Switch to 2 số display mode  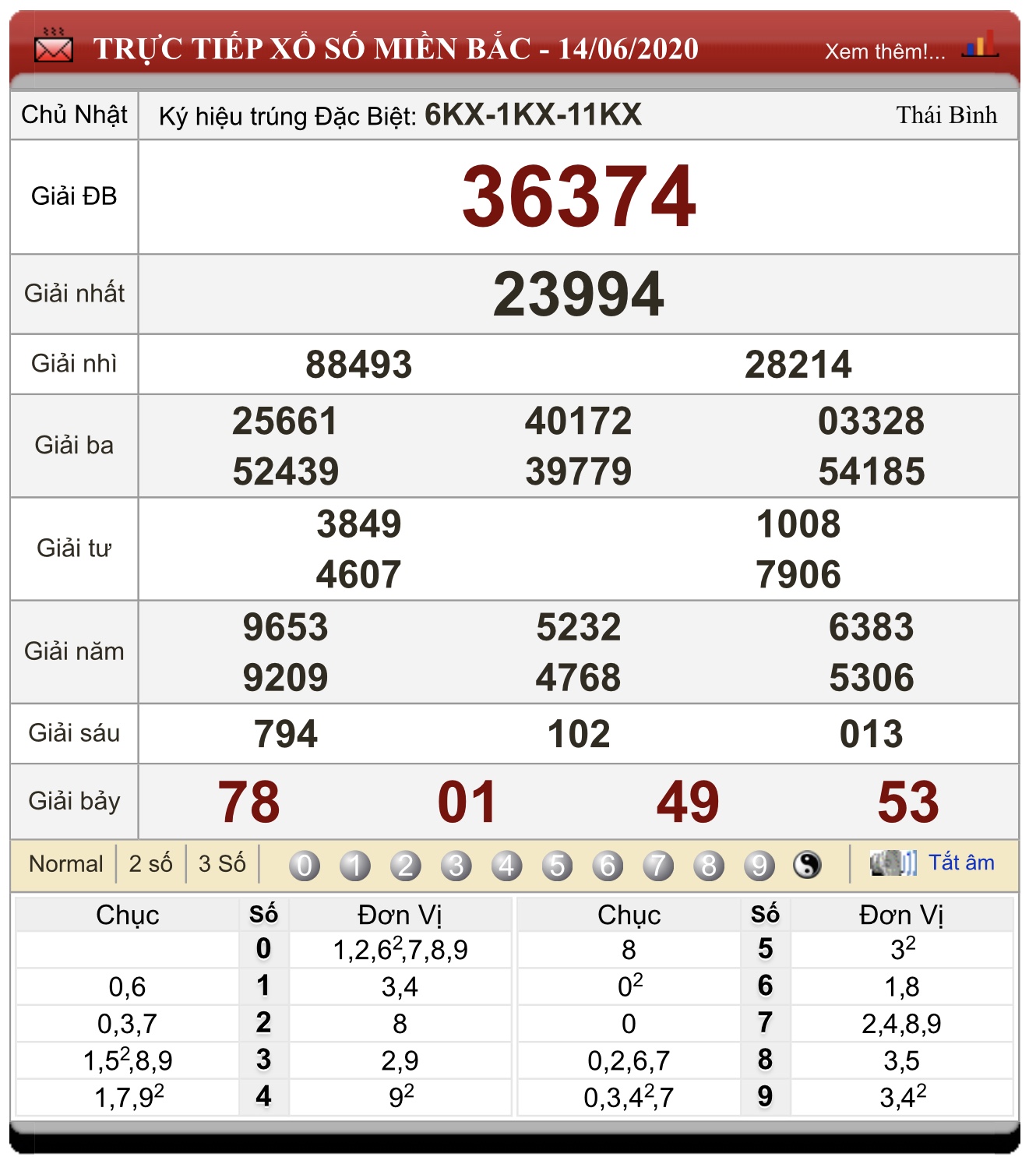click(151, 864)
